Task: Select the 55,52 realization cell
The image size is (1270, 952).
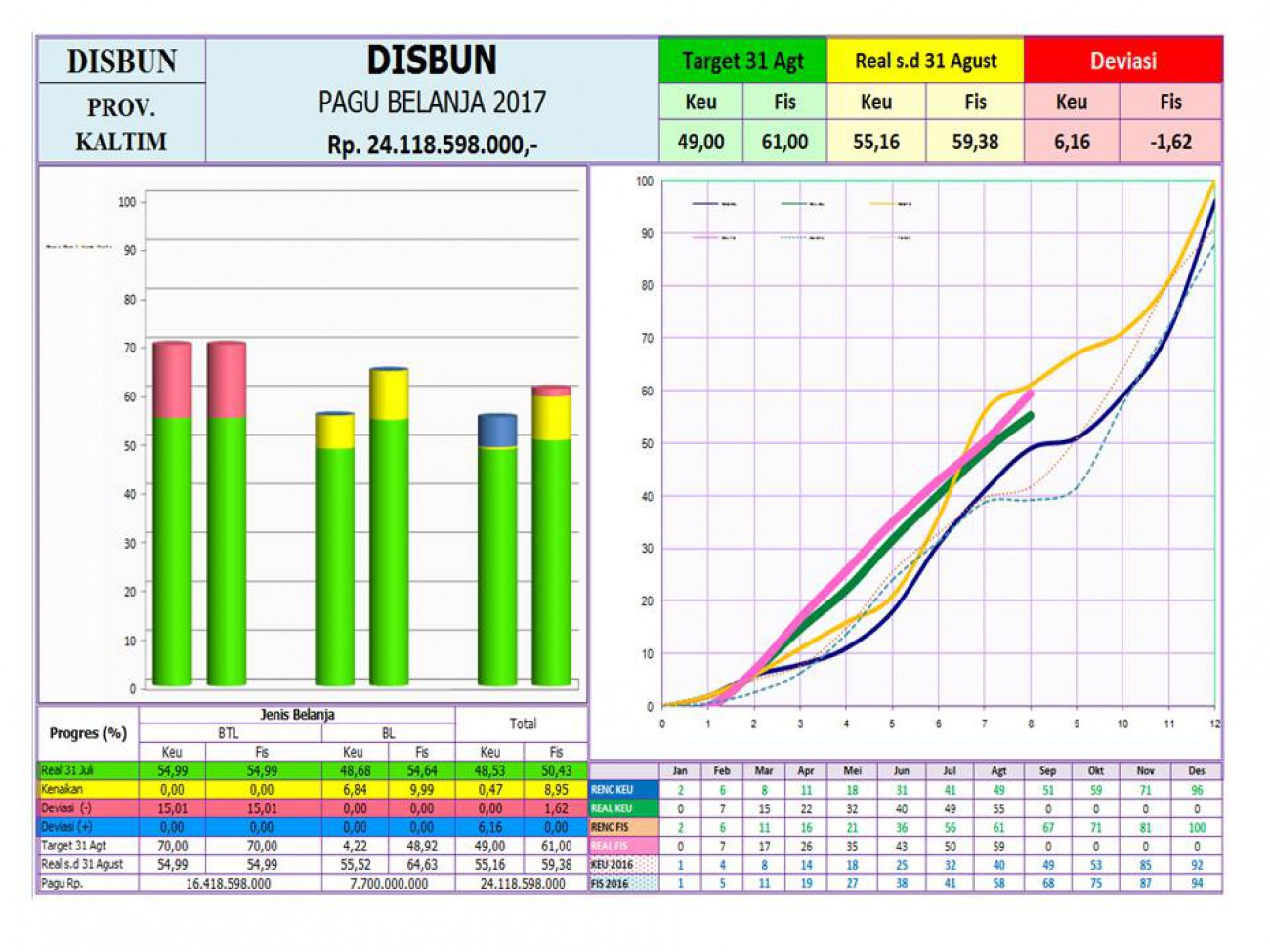Action: [355, 864]
